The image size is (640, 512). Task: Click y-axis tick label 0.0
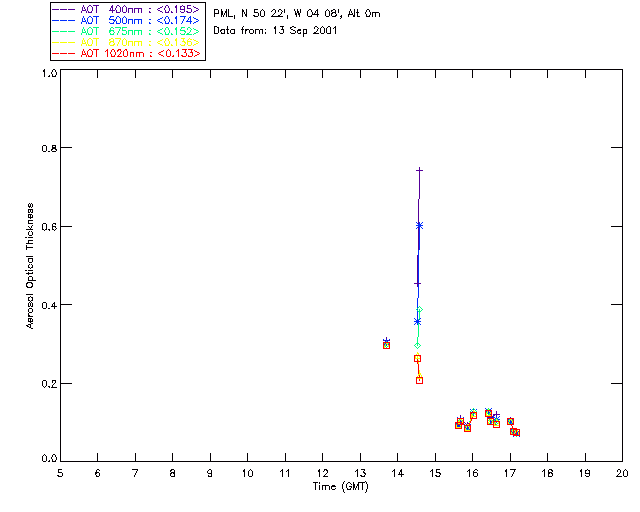[x=49, y=459]
